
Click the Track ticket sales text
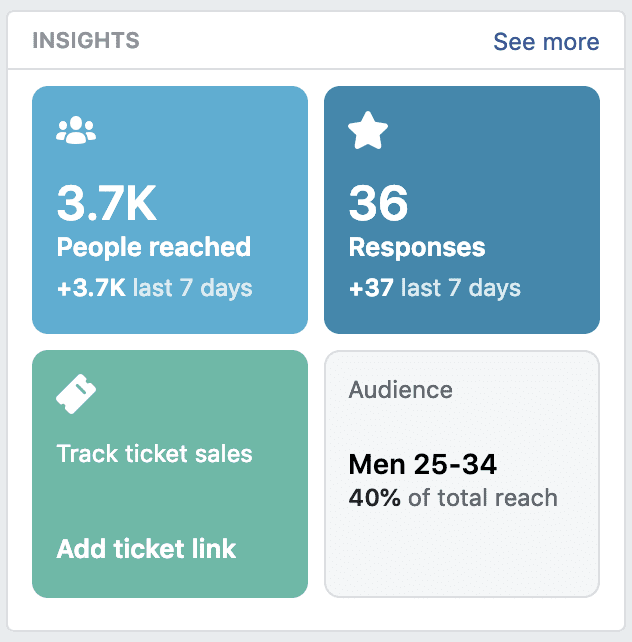point(154,454)
